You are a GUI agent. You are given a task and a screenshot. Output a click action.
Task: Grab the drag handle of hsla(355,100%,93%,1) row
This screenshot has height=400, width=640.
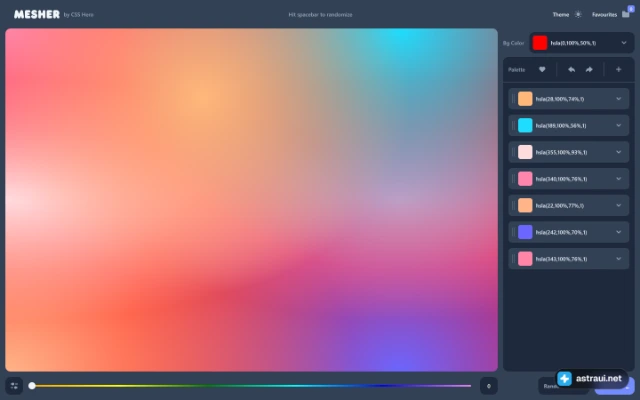513,152
